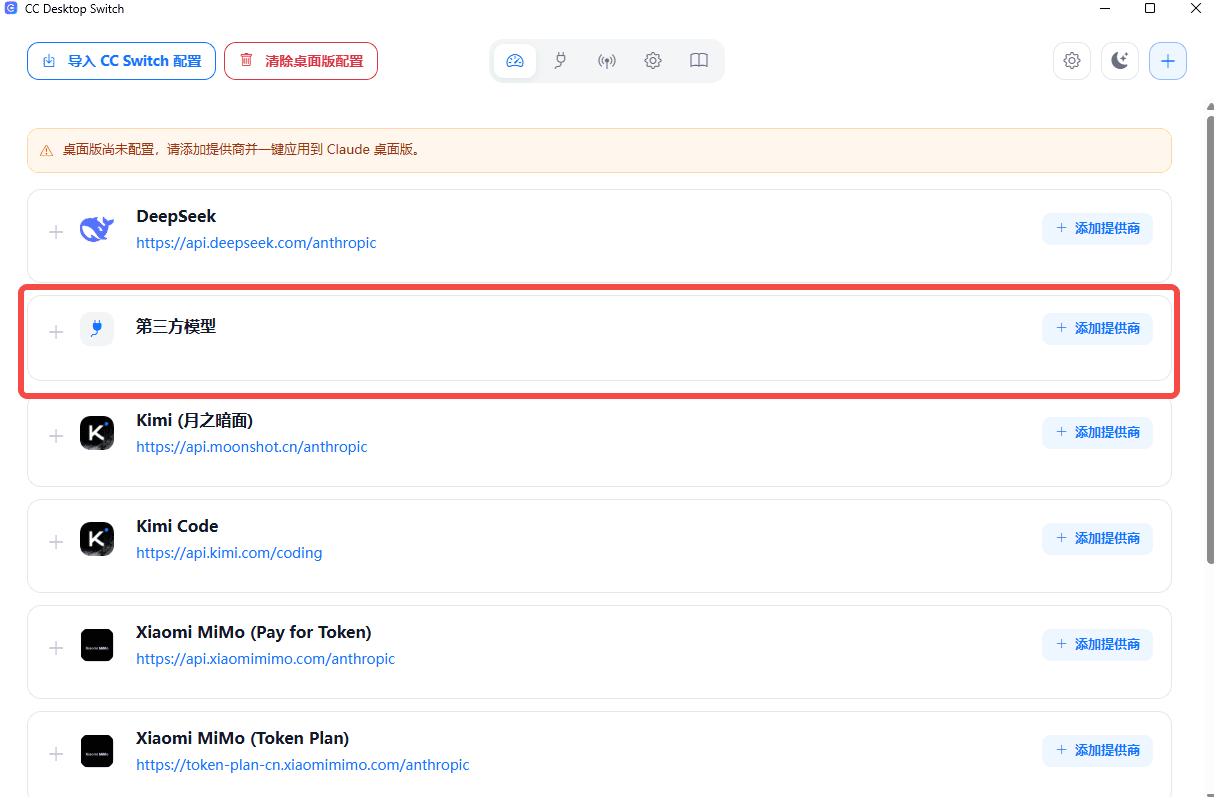Screen dimensions: 1214x797
Task: Click the warning triangle icon in banner
Action: coord(46,151)
